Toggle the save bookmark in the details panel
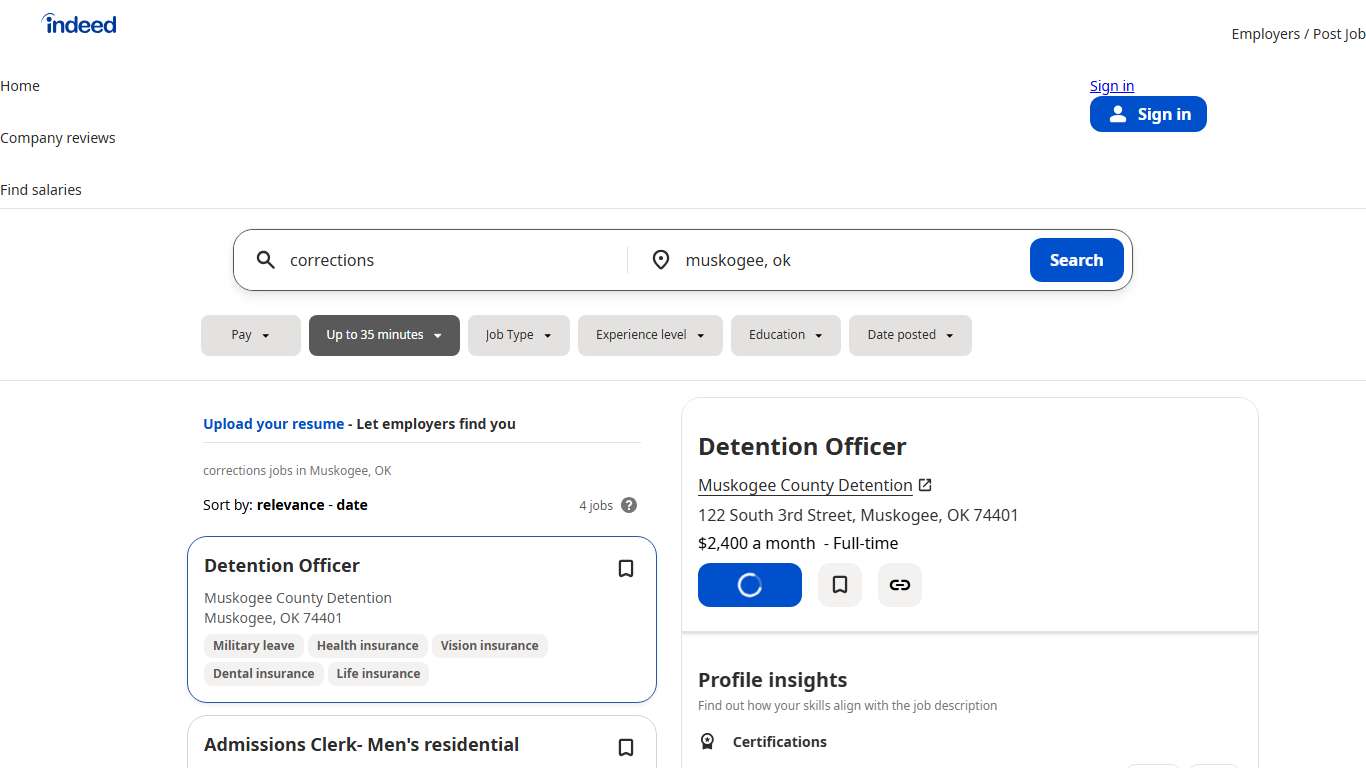Image resolution: width=1366 pixels, height=768 pixels. click(x=840, y=585)
